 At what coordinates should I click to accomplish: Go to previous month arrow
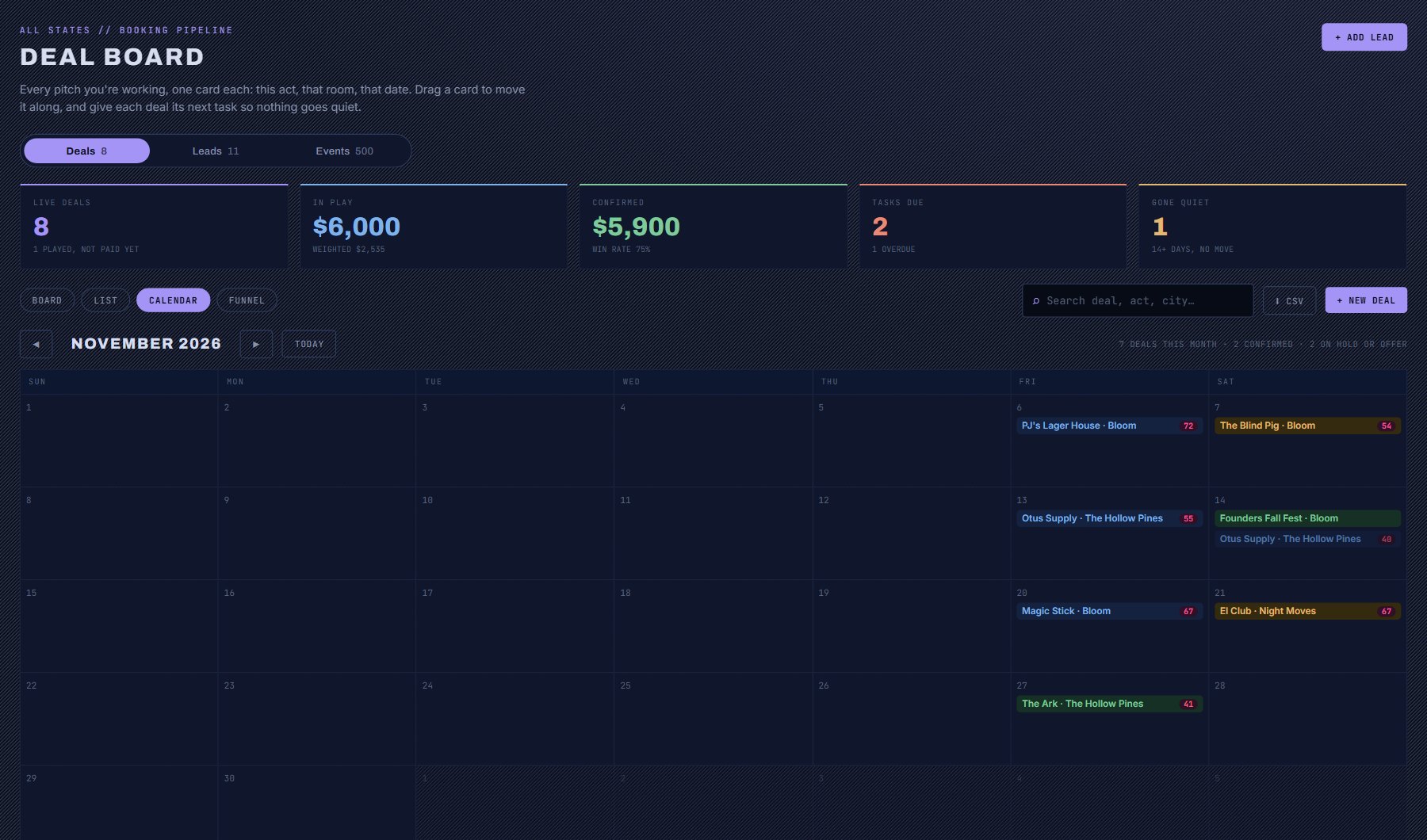click(x=36, y=344)
